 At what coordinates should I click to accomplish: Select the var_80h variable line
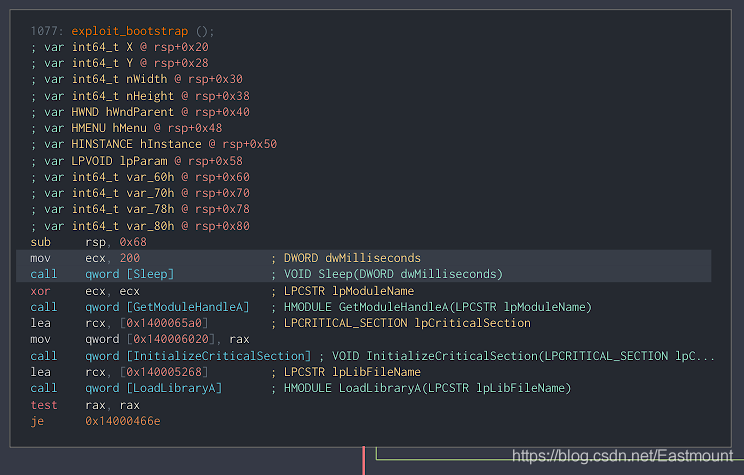[x=140, y=226]
